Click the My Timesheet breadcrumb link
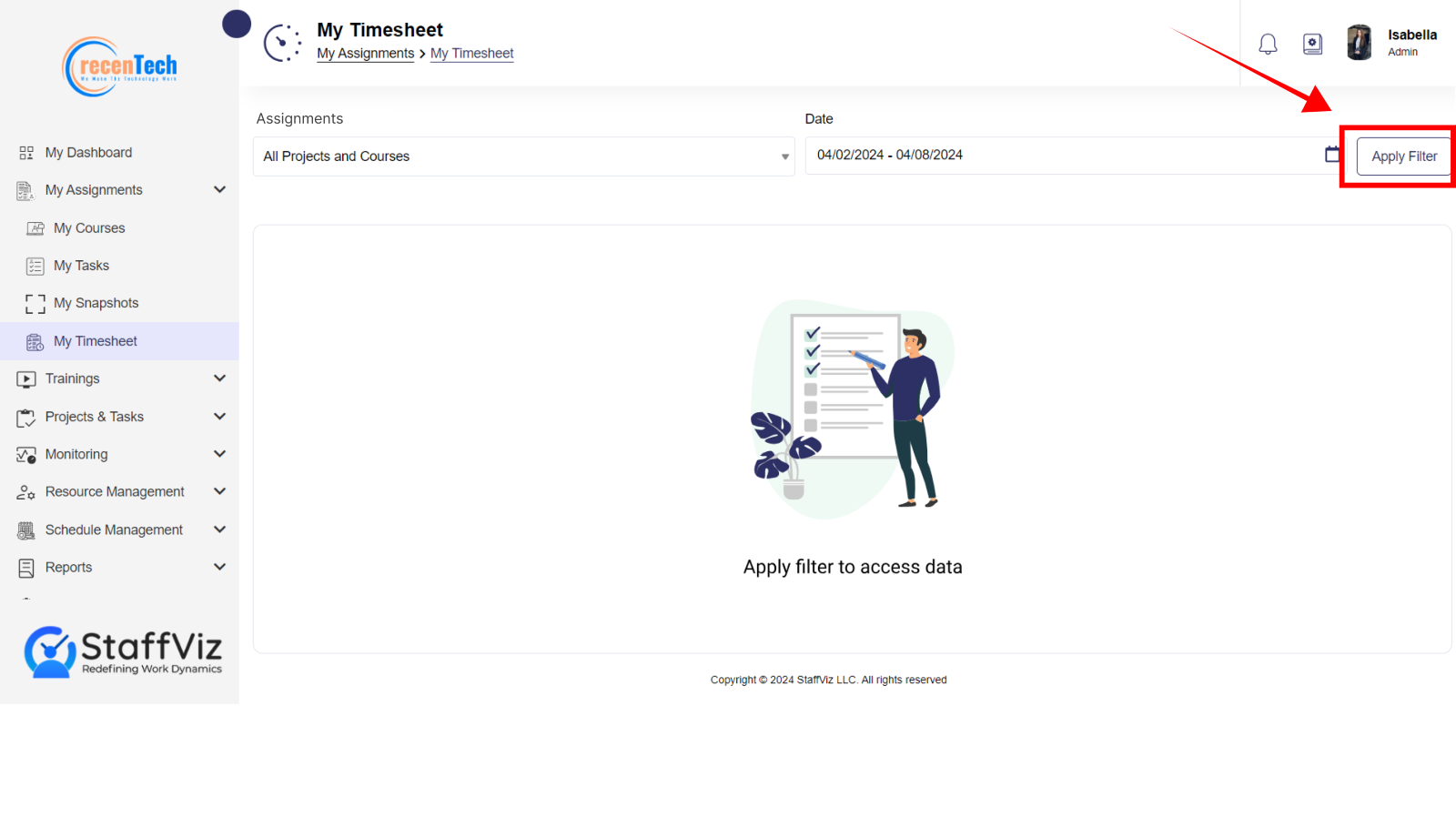This screenshot has height=817, width=1456. (x=472, y=54)
